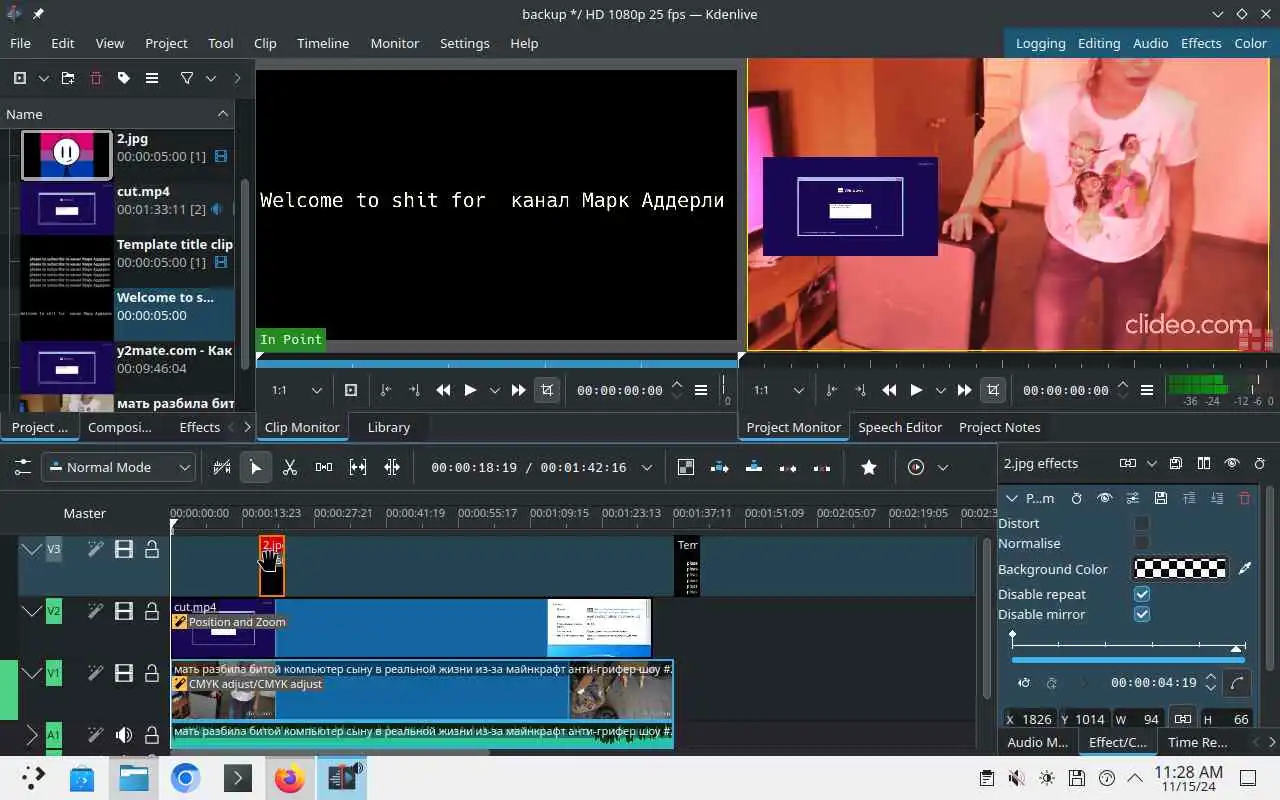
Task: Open the file manager from the taskbar
Action: click(134, 778)
